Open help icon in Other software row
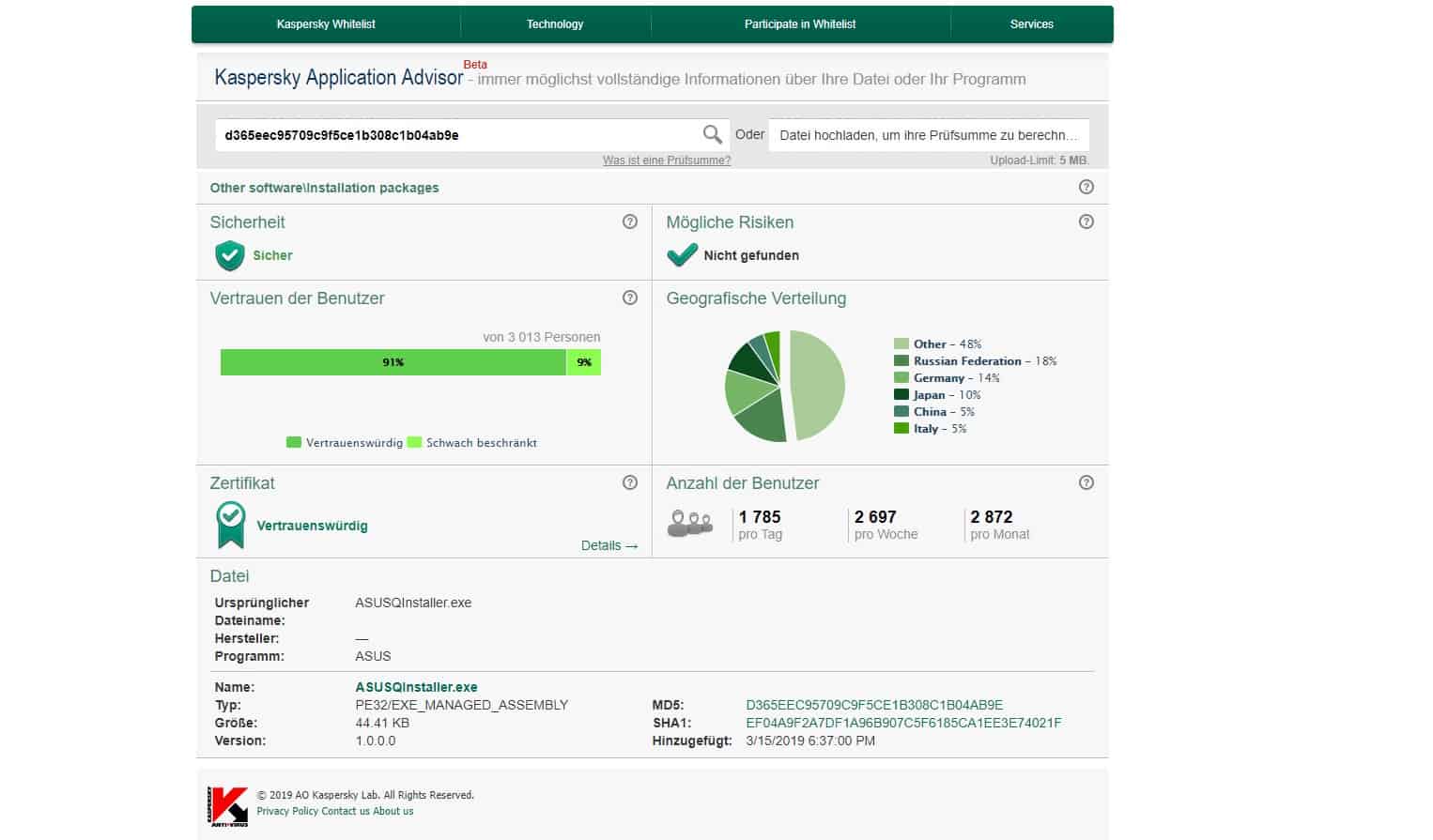Image resolution: width=1433 pixels, height=840 pixels. 1086,187
